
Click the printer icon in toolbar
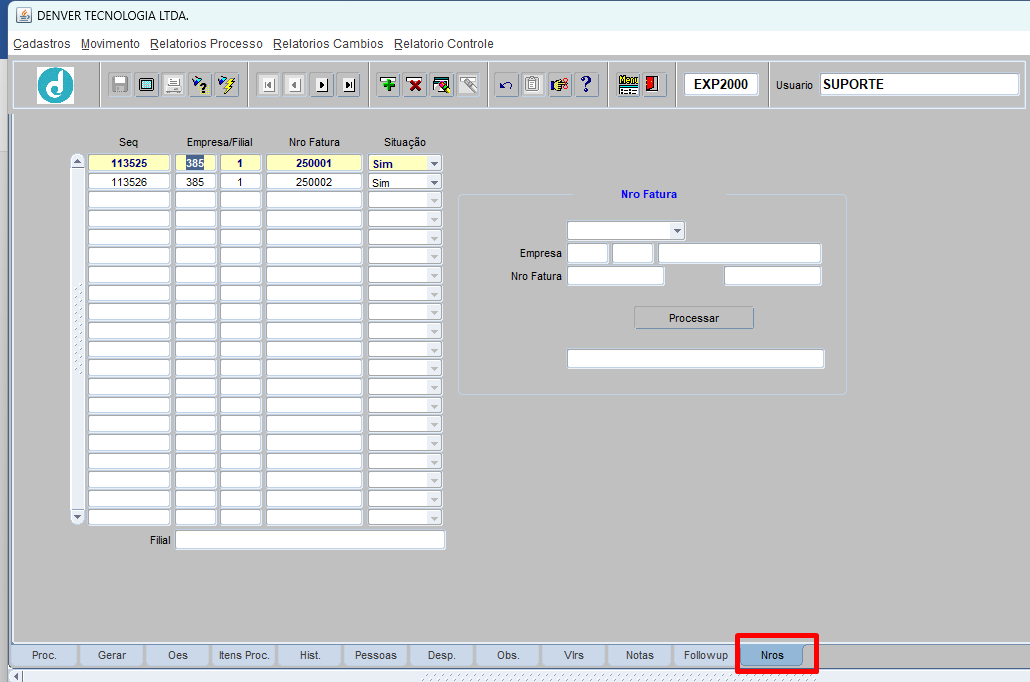(173, 85)
